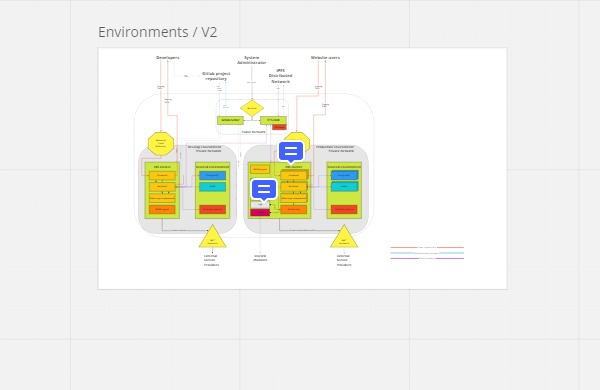
Task: Select the "Environments / V2" frame title
Action: coord(158,32)
